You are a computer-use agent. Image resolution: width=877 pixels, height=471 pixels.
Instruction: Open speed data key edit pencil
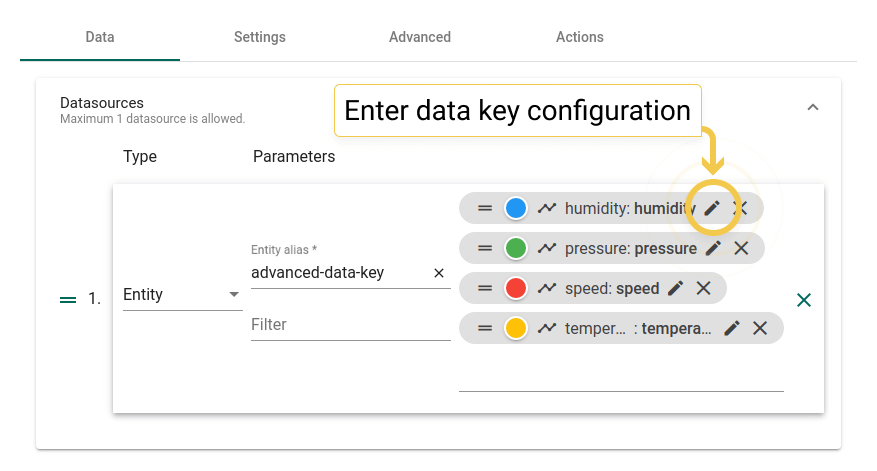click(676, 288)
